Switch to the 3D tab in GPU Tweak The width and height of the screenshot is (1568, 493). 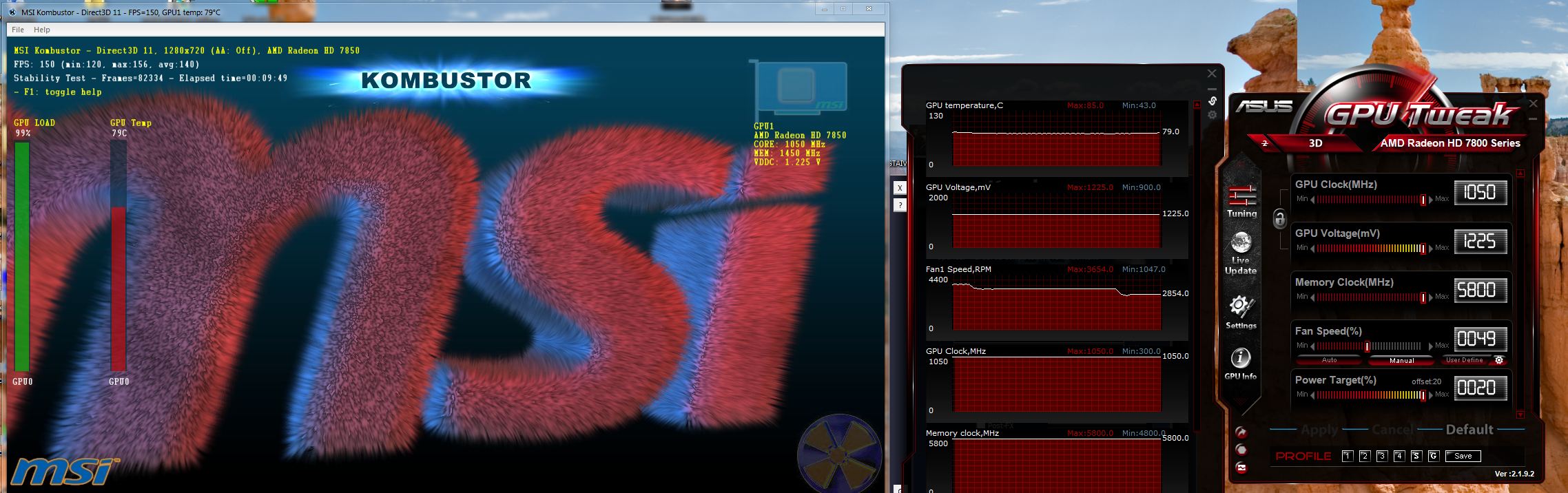point(1315,143)
